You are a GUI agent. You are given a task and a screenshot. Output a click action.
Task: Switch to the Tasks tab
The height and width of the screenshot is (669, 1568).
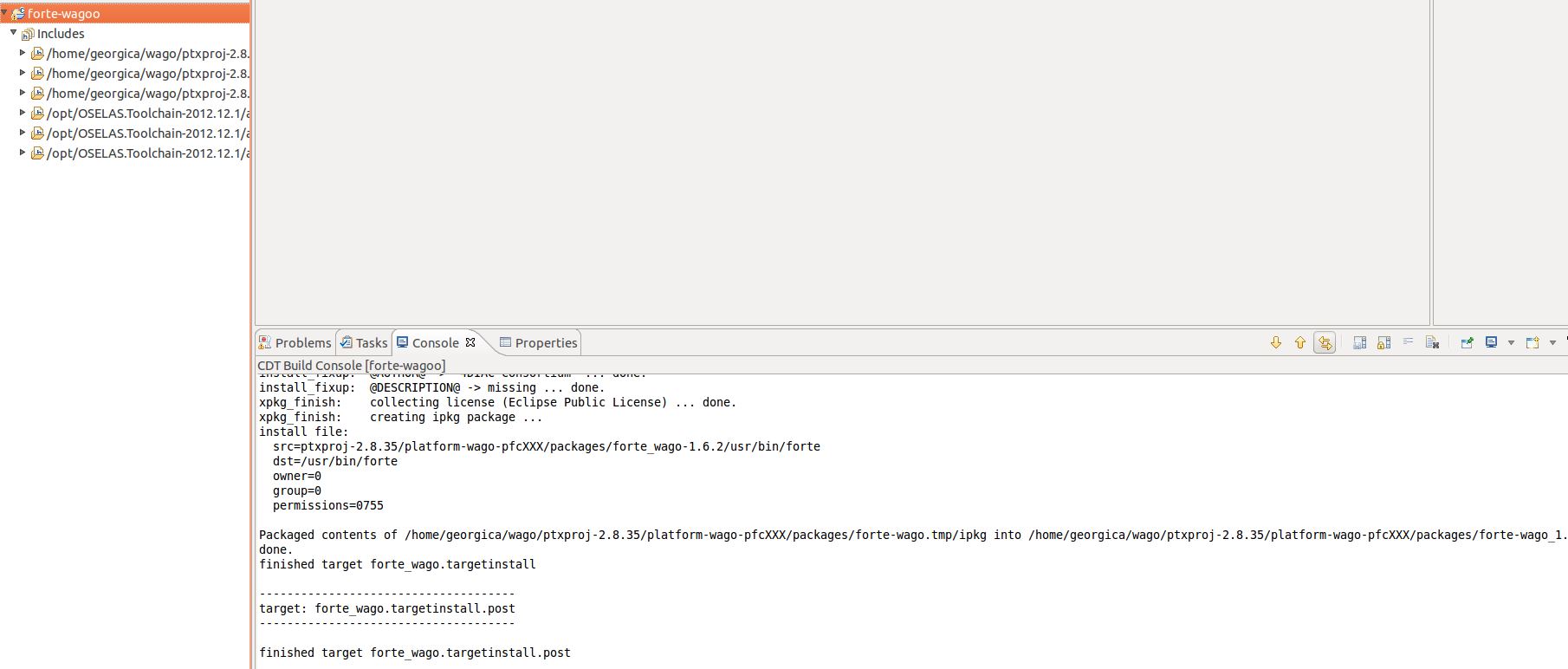tap(364, 343)
